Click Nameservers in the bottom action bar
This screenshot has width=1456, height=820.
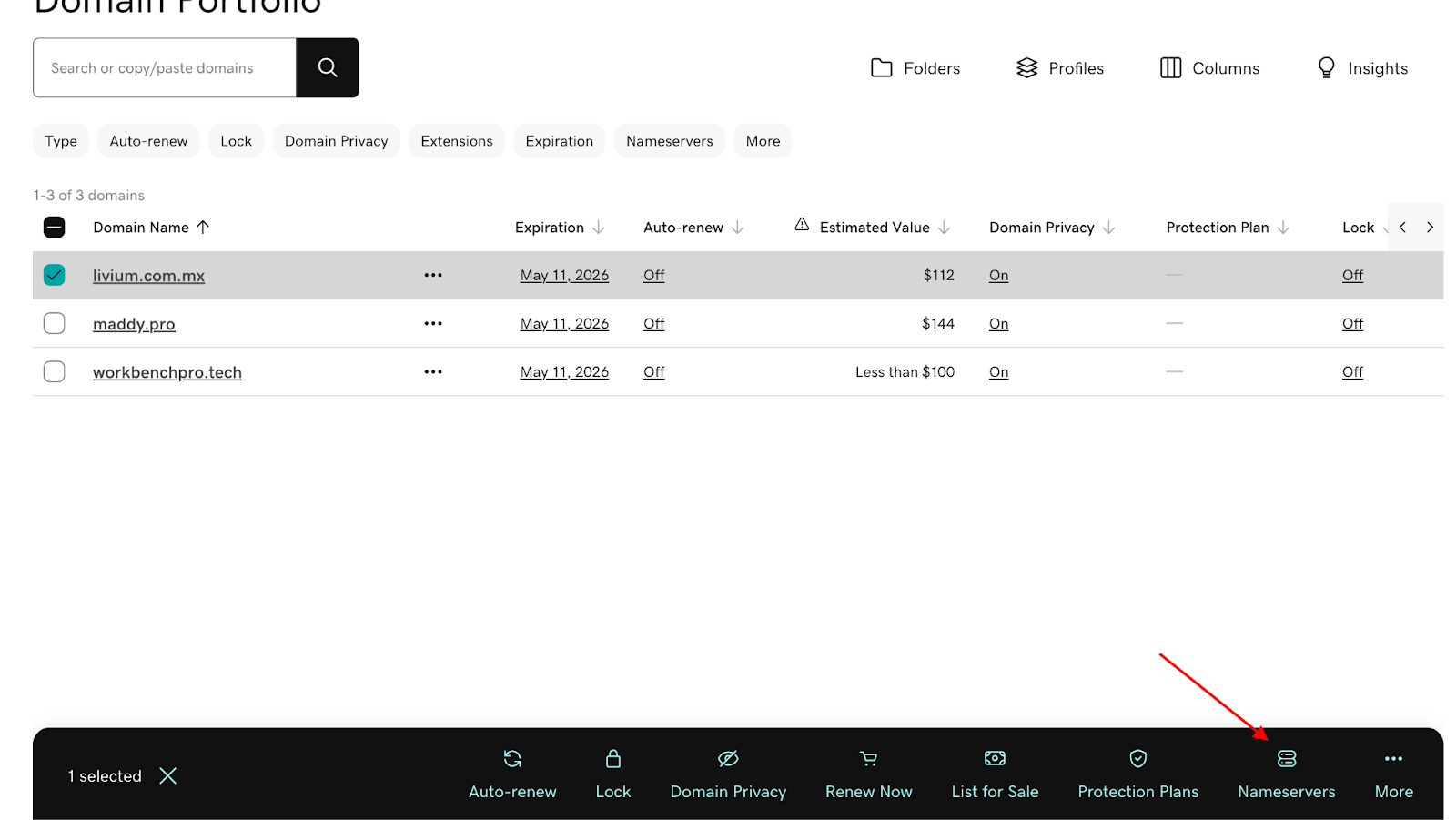(1286, 774)
